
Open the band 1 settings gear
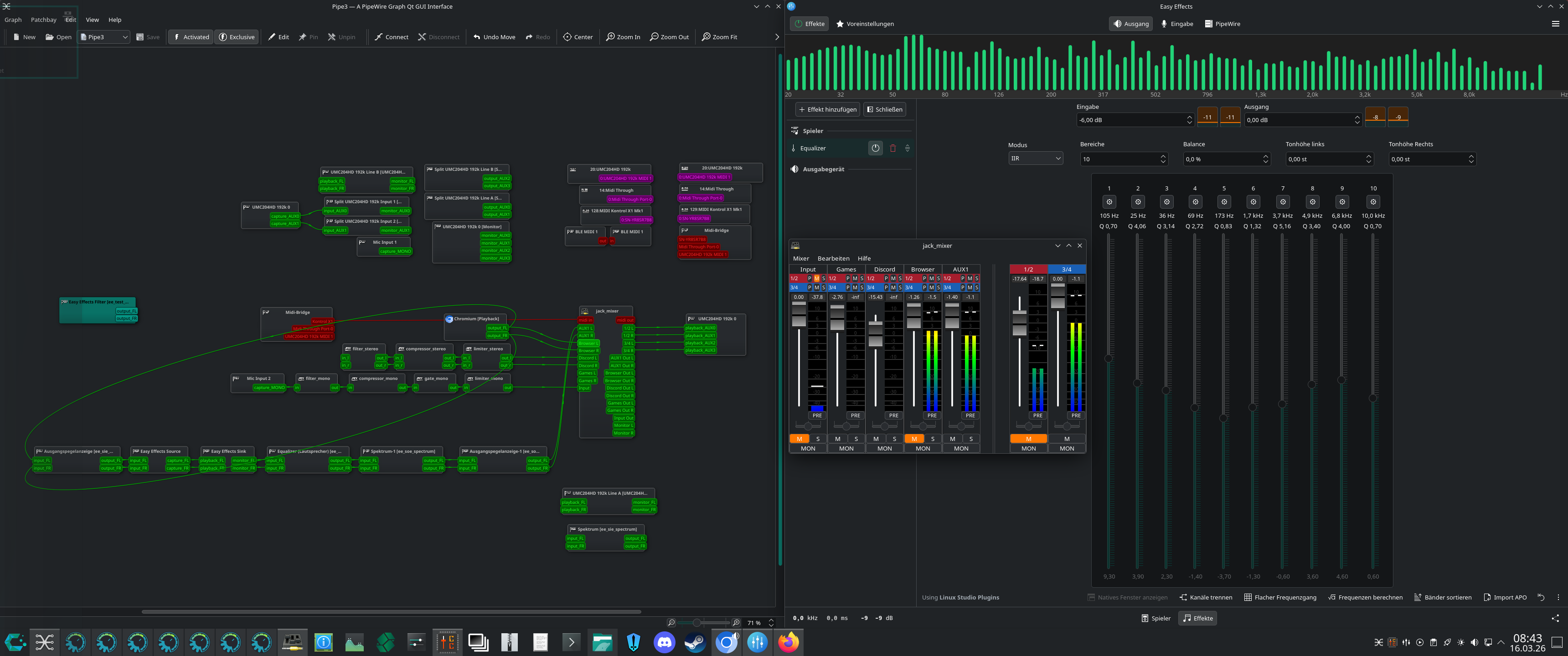point(1109,202)
